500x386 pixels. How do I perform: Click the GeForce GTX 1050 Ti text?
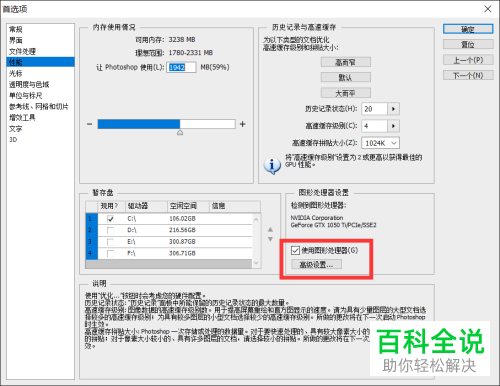[333, 225]
